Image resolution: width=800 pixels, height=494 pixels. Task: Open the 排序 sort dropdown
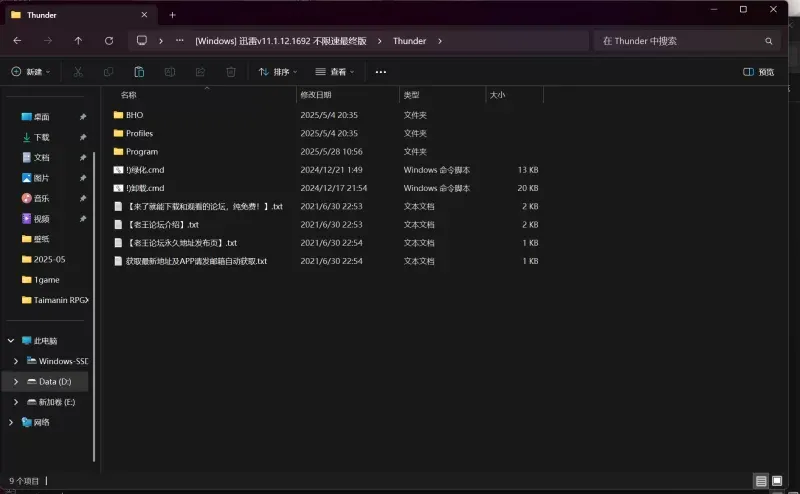(x=279, y=72)
